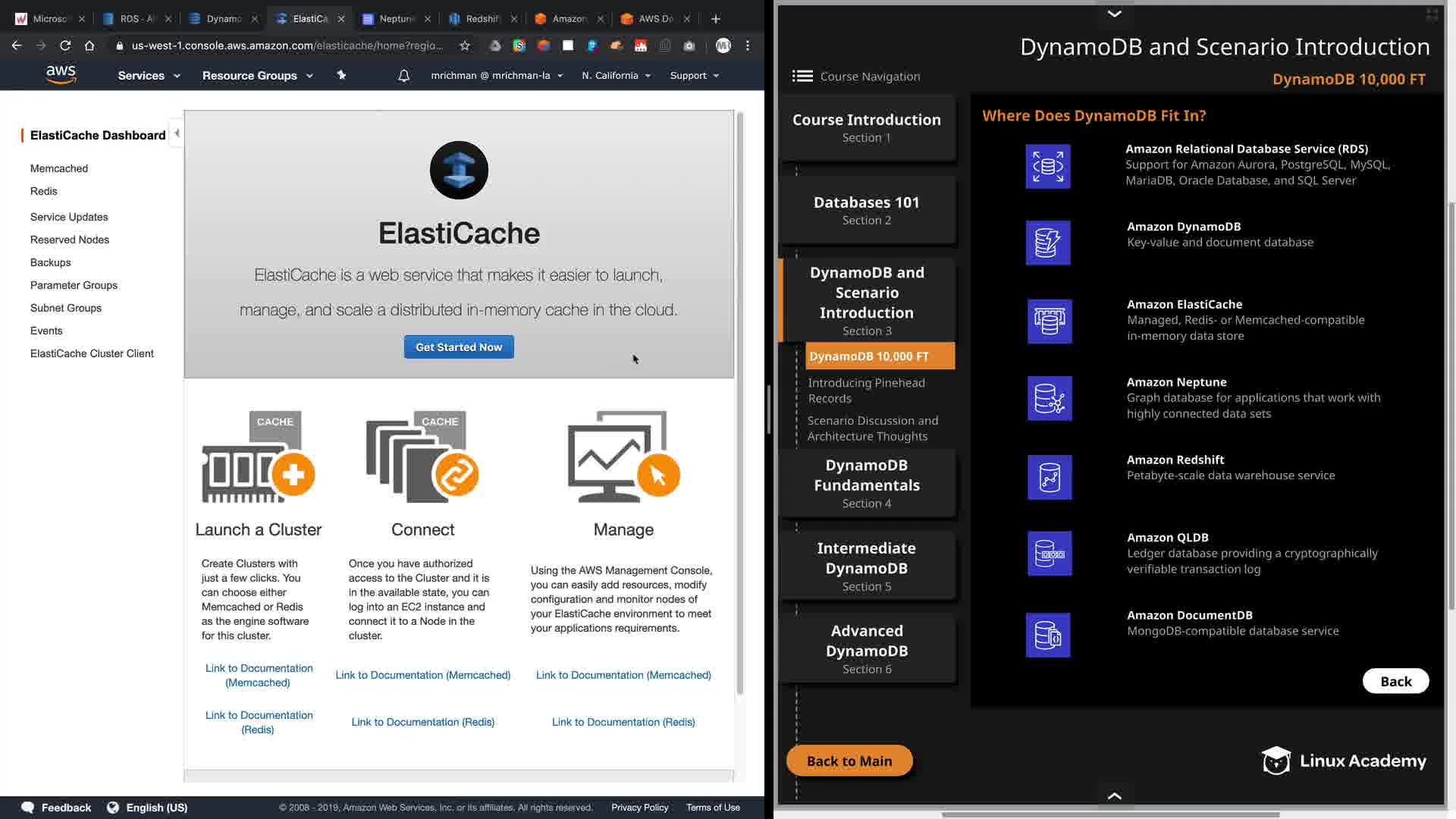The image size is (1456, 819).
Task: Open the N. California region dropdown
Action: tap(616, 76)
